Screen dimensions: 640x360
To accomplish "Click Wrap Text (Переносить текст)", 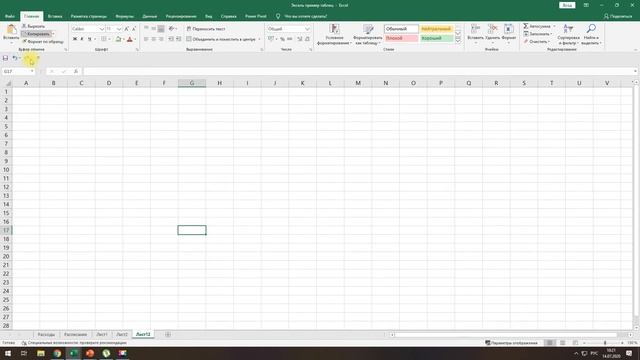I will tap(206, 29).
